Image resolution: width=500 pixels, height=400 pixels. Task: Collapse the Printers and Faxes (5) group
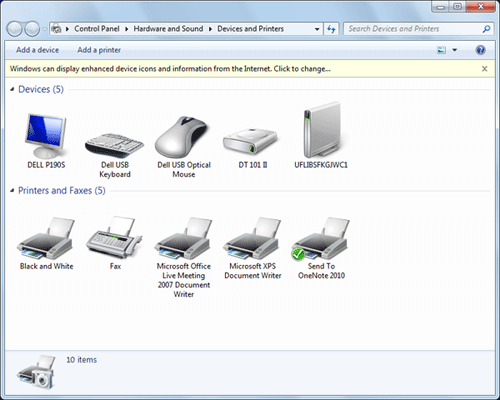point(12,190)
